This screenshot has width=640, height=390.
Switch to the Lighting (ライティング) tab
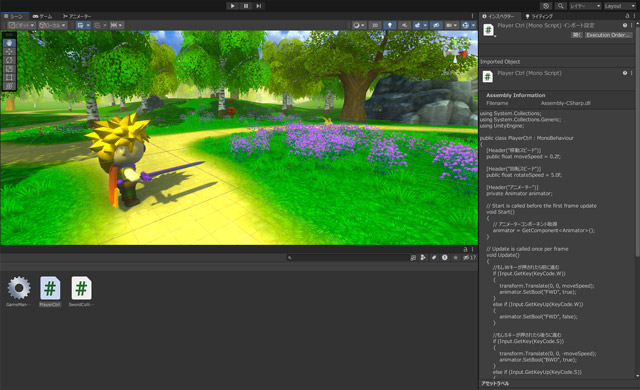point(539,16)
